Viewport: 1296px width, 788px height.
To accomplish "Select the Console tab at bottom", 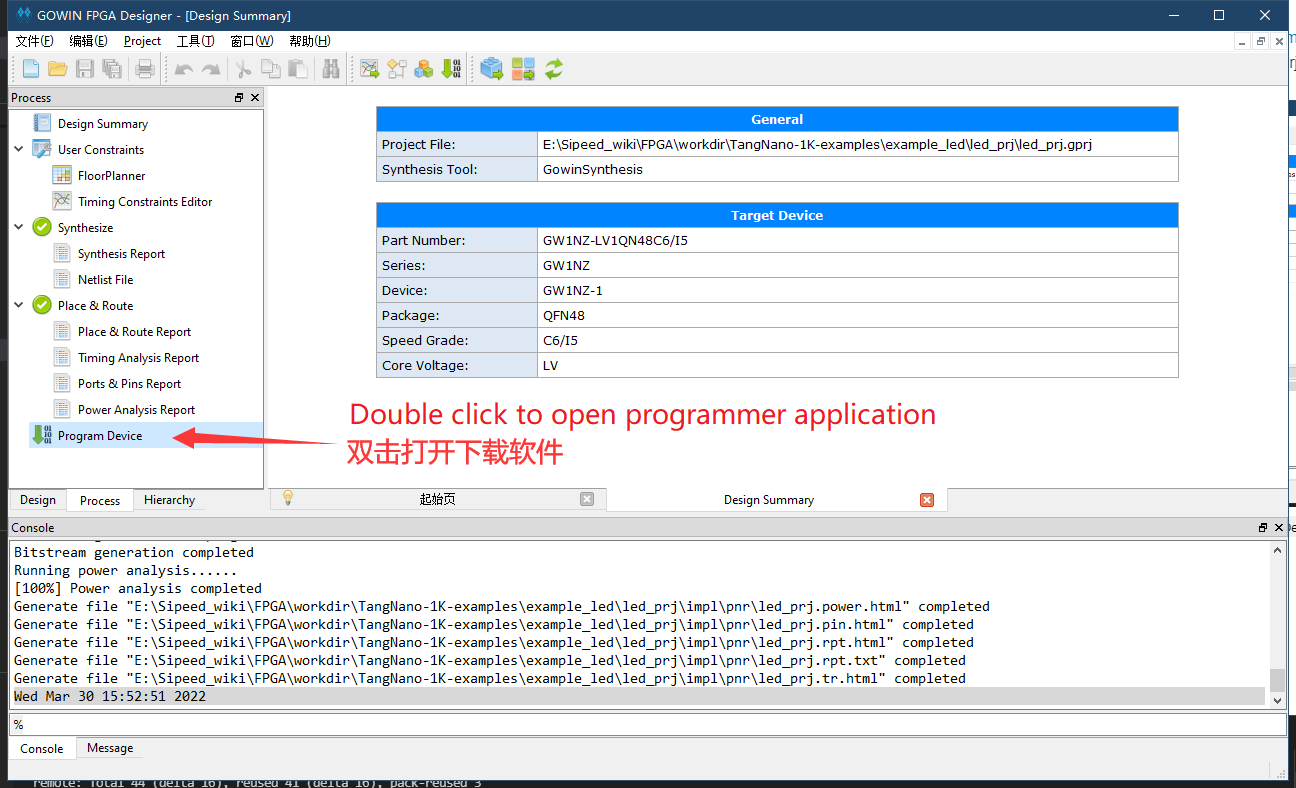I will click(x=42, y=748).
